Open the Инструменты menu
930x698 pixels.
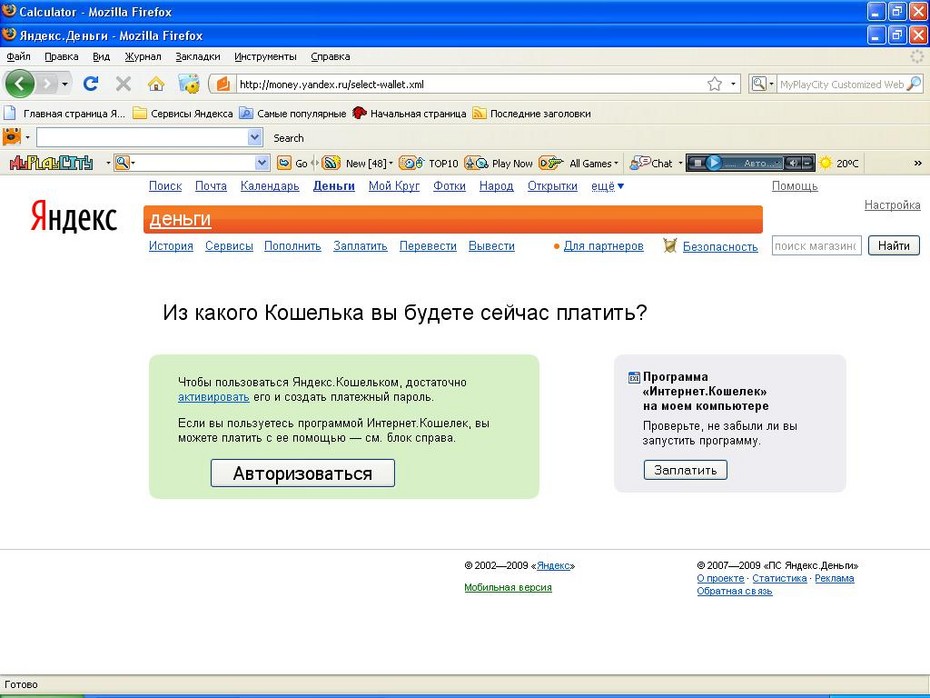pyautogui.click(x=265, y=56)
